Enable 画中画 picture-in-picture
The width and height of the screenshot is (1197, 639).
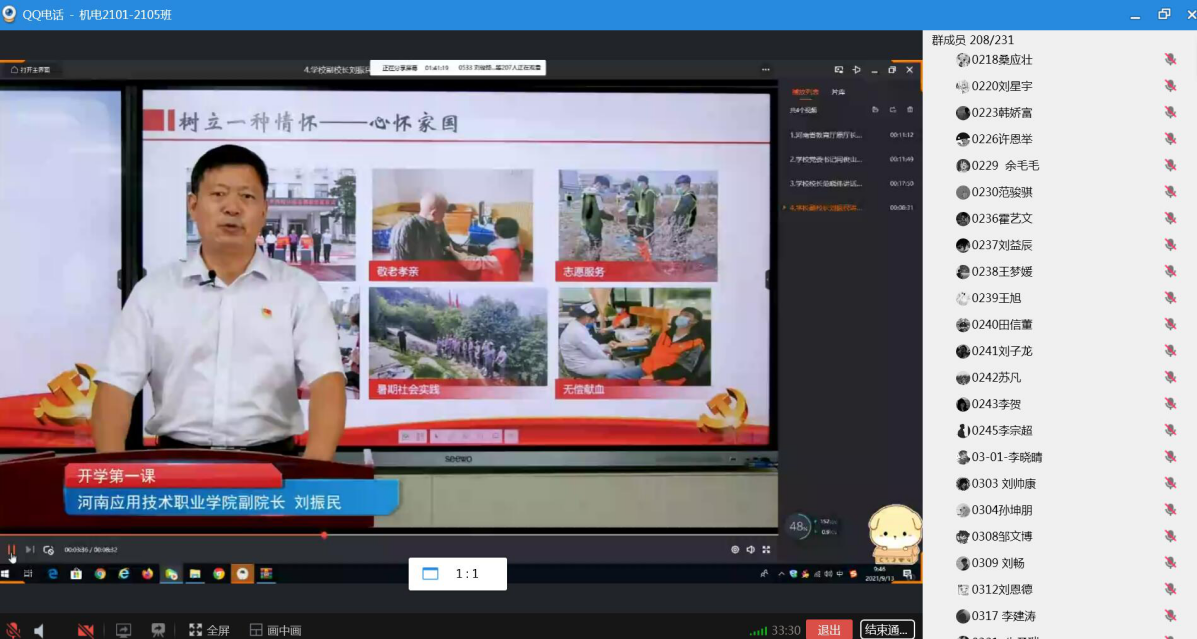click(x=275, y=630)
